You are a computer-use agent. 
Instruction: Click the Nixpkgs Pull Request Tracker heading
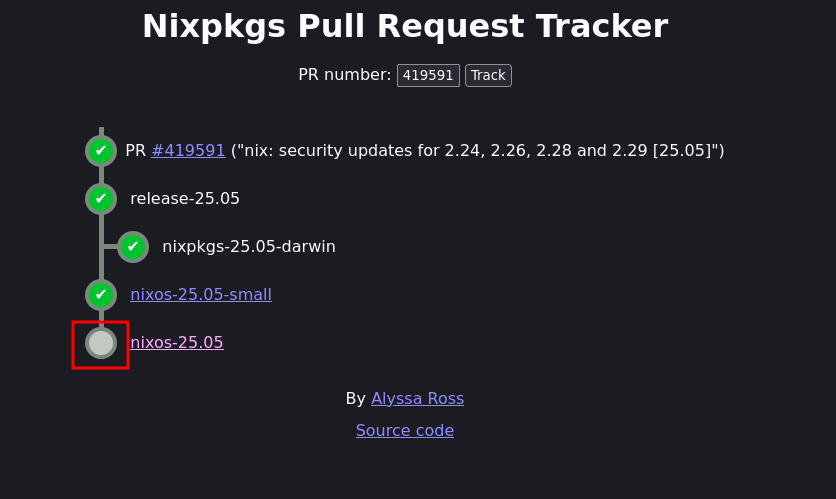point(405,26)
